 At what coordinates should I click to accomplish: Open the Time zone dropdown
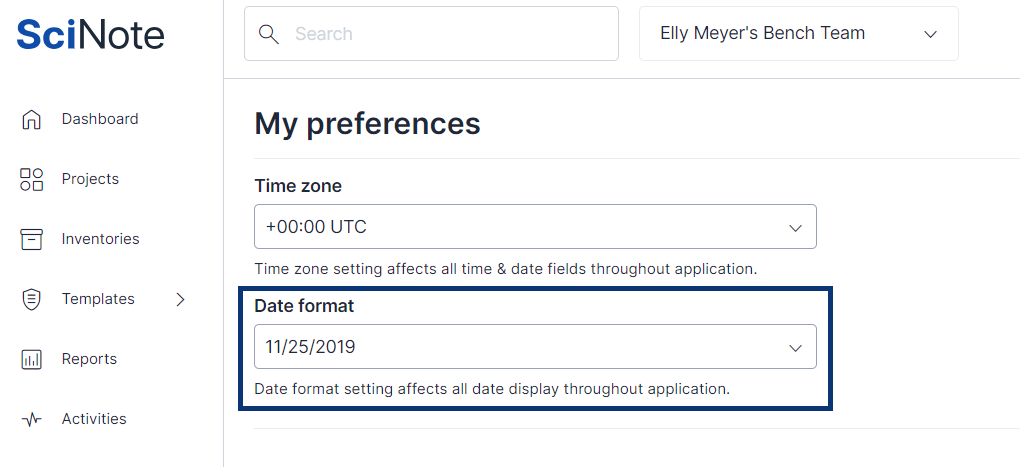point(535,227)
